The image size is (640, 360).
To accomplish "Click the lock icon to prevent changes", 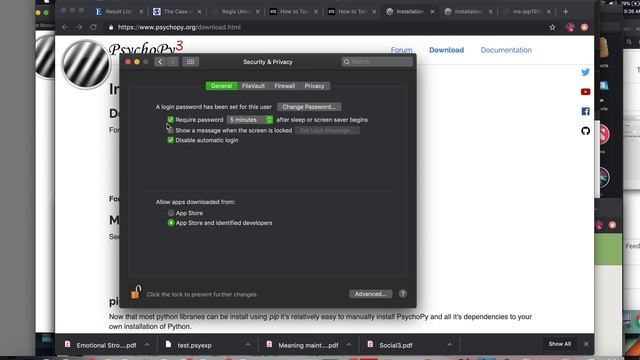I will click(x=136, y=292).
